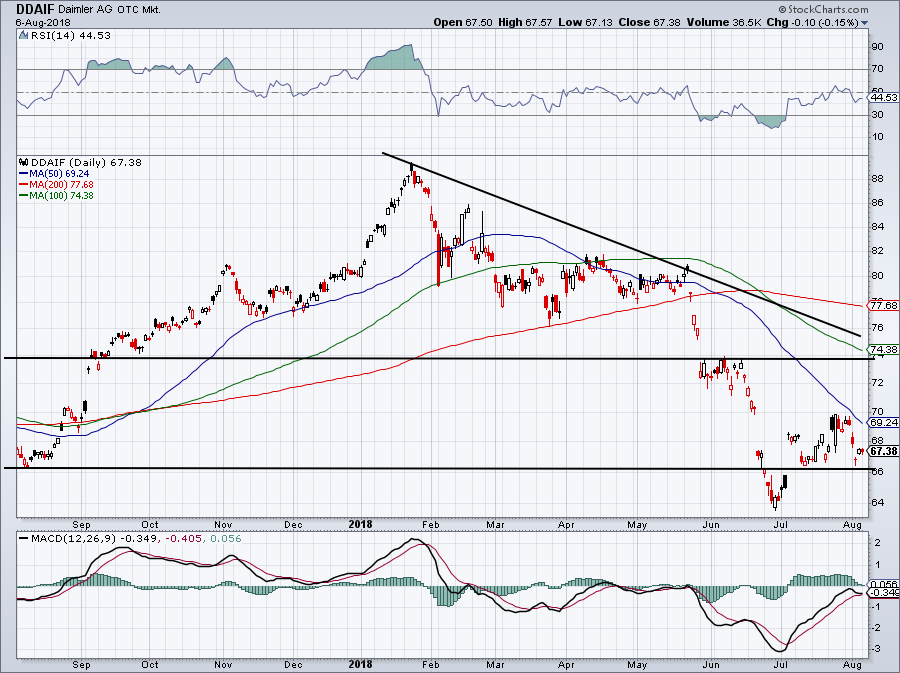The width and height of the screenshot is (900, 673).
Task: Click 'Oct' on the MACD panel date axis
Action: click(x=150, y=665)
